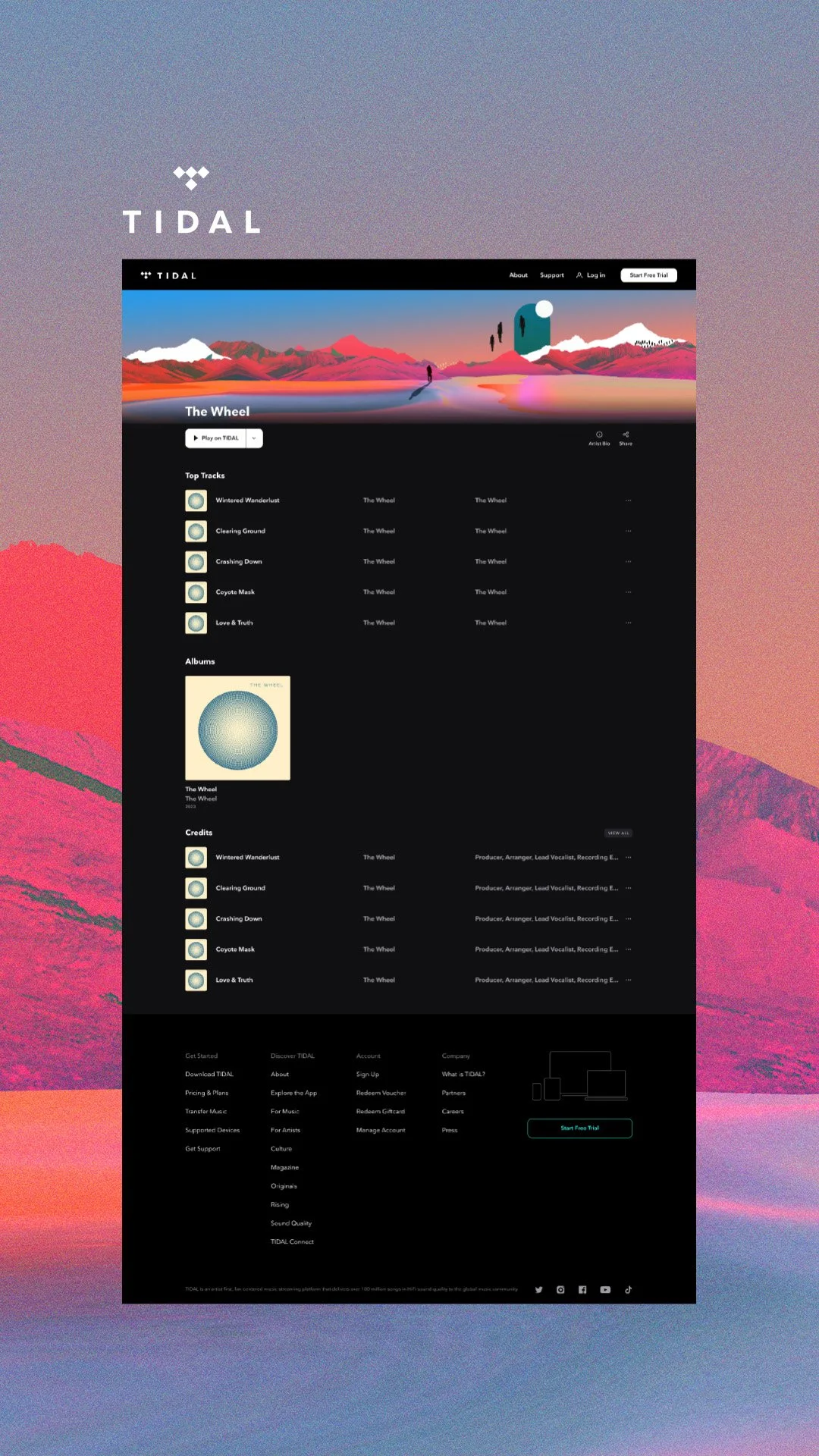Open Rising footer link
This screenshot has height=1456, width=819.
pos(280,1205)
